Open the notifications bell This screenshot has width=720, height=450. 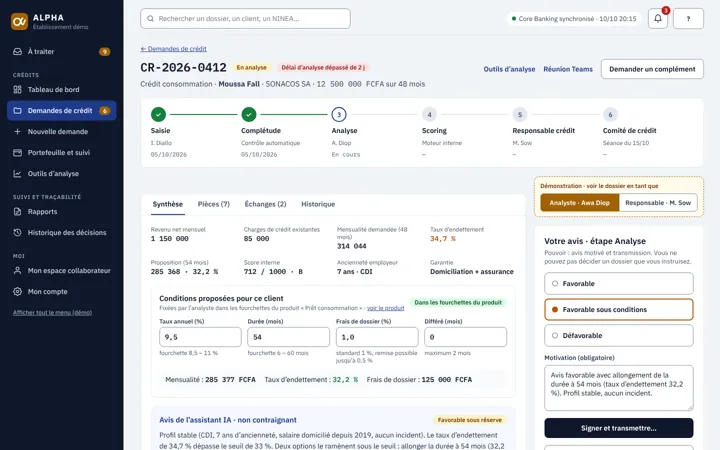click(658, 19)
